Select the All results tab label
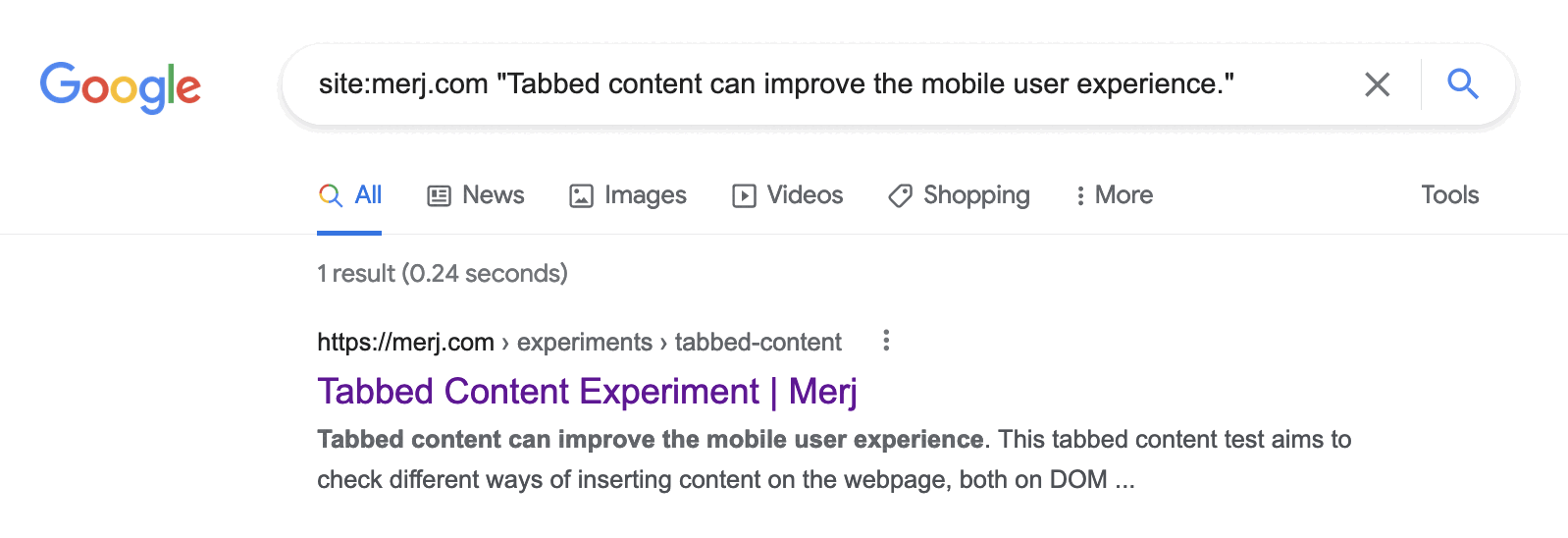 (x=368, y=195)
